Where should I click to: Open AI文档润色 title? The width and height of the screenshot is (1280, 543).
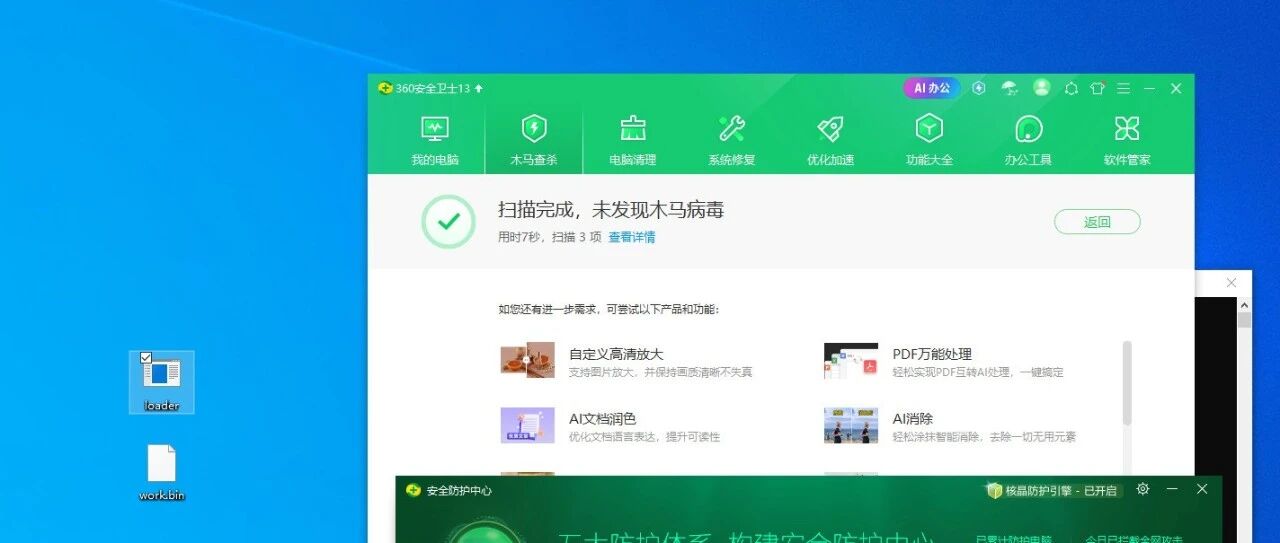click(603, 419)
